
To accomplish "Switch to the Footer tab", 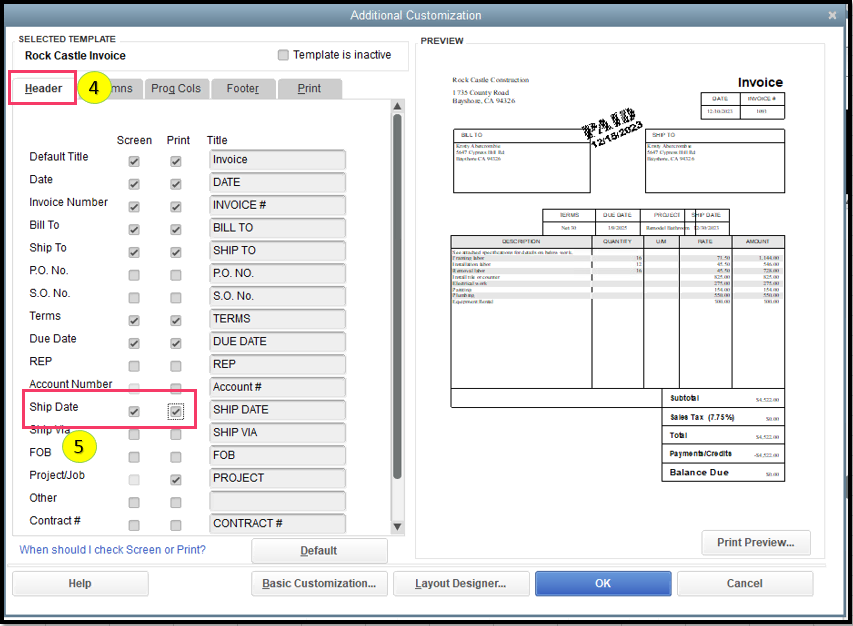I will click(242, 88).
